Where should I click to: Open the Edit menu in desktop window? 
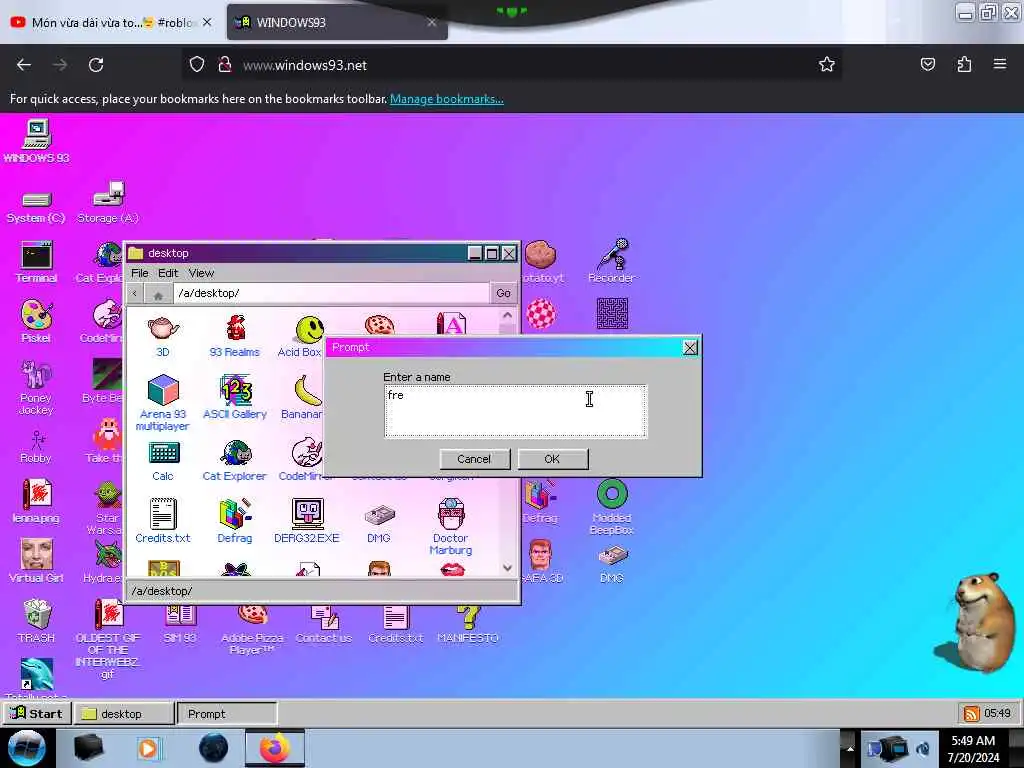168,273
